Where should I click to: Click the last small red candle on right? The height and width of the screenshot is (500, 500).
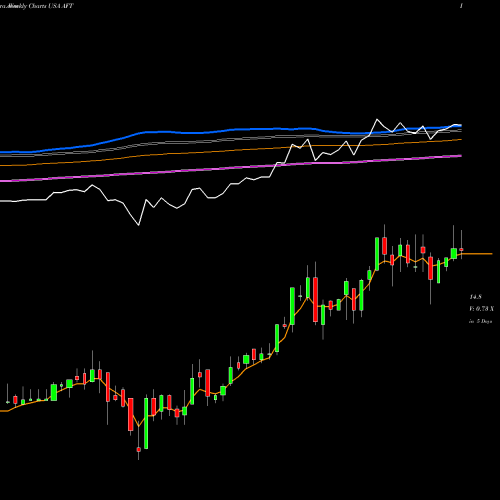[x=461, y=249]
